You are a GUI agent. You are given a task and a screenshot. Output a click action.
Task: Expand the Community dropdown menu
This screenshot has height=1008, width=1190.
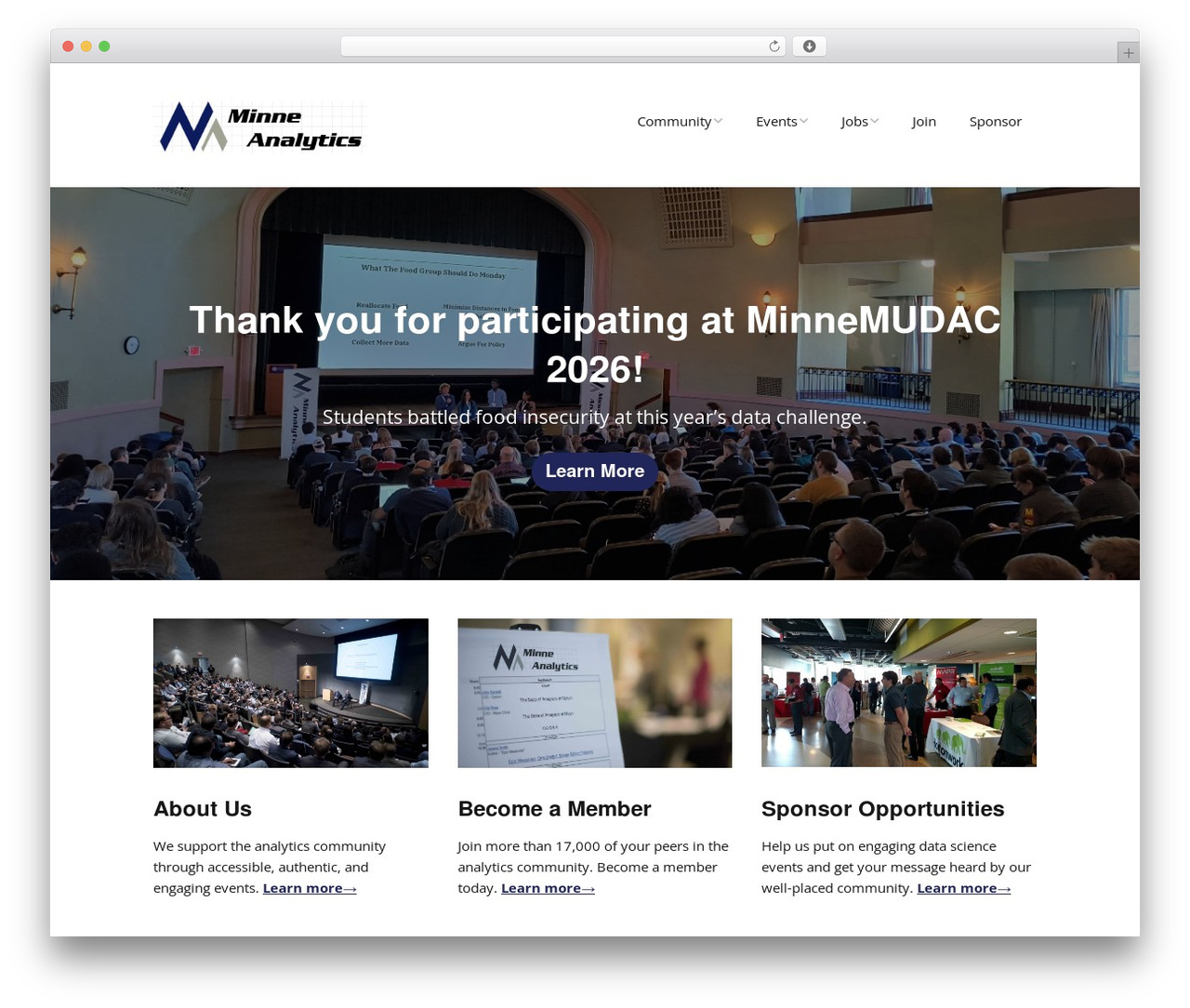680,122
